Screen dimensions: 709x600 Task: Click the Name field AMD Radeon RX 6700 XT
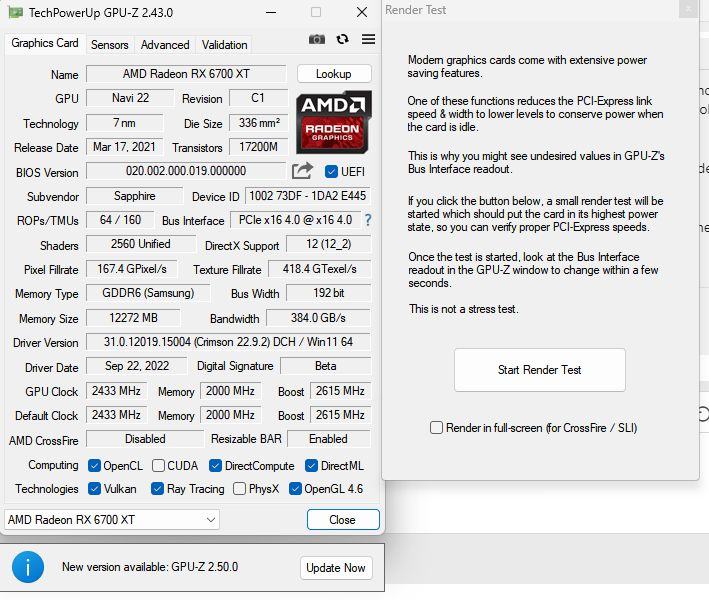click(x=186, y=74)
